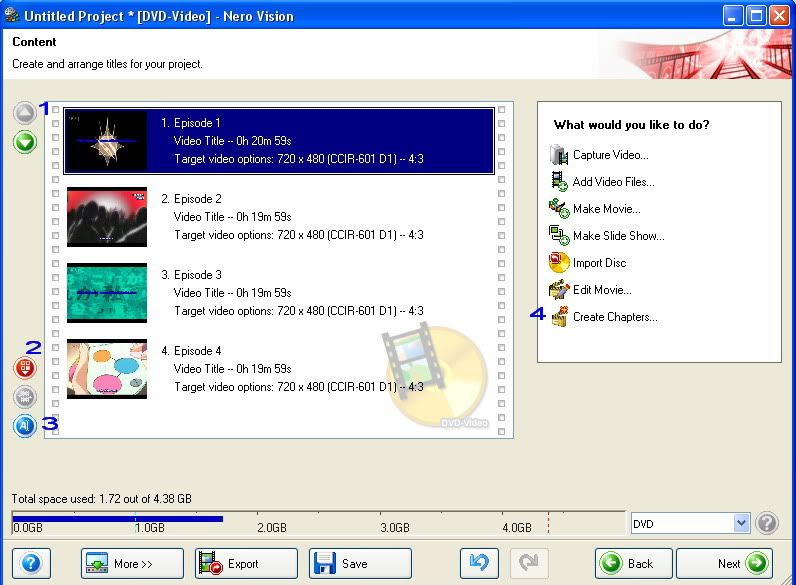Select the Episode 1 thumbnail

point(107,141)
